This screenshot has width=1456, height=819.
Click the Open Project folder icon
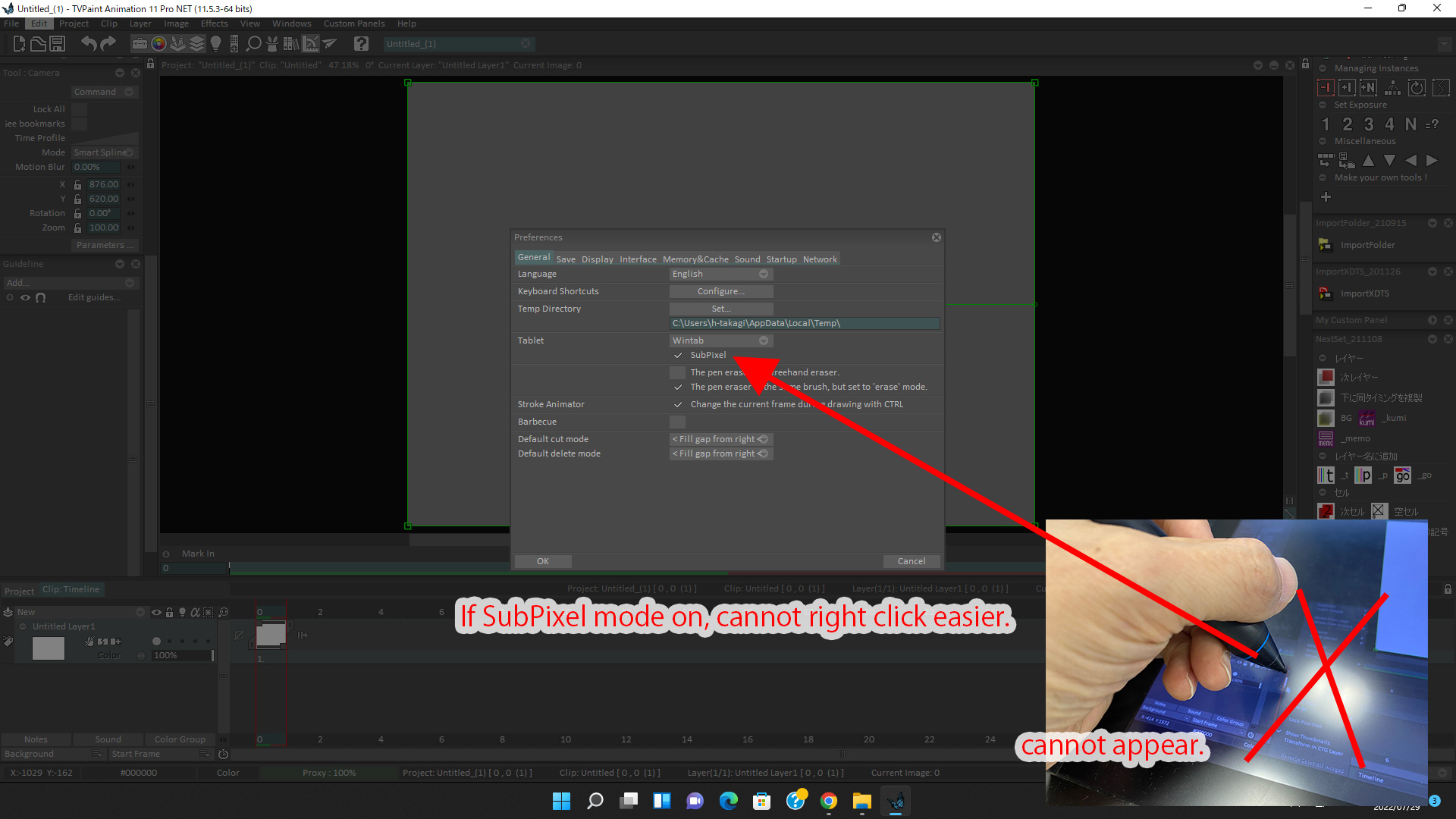pos(38,44)
